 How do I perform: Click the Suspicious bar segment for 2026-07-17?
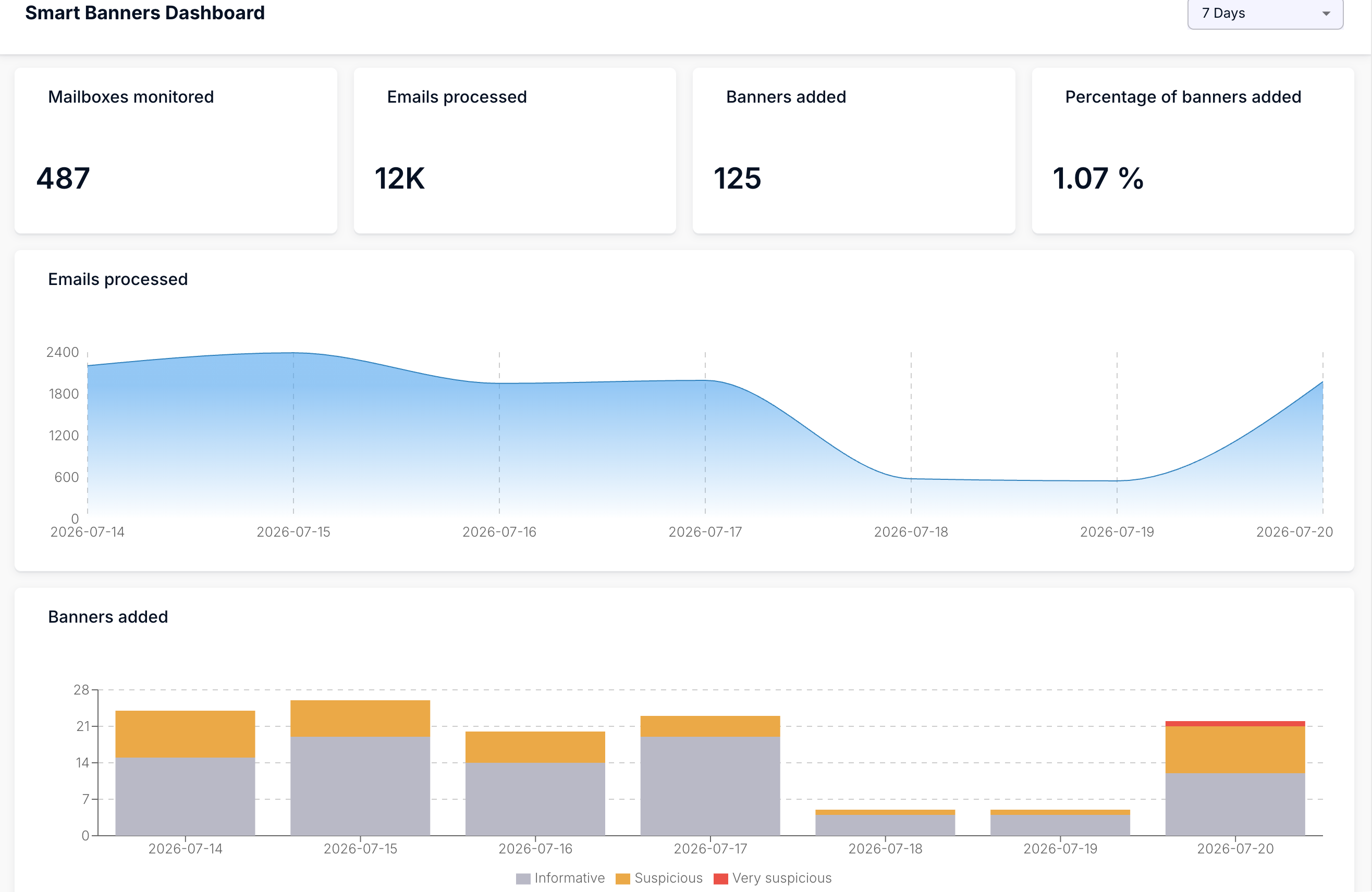point(710,727)
